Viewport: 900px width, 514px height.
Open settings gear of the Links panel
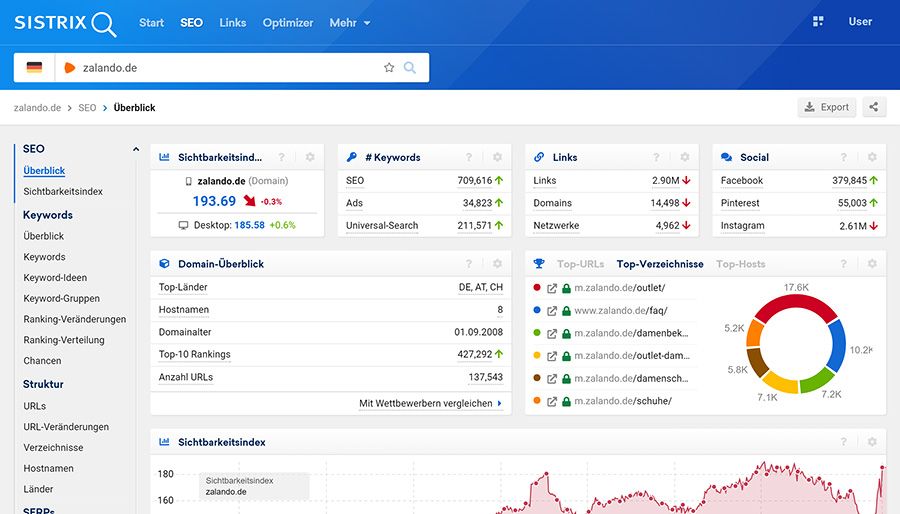coord(685,157)
